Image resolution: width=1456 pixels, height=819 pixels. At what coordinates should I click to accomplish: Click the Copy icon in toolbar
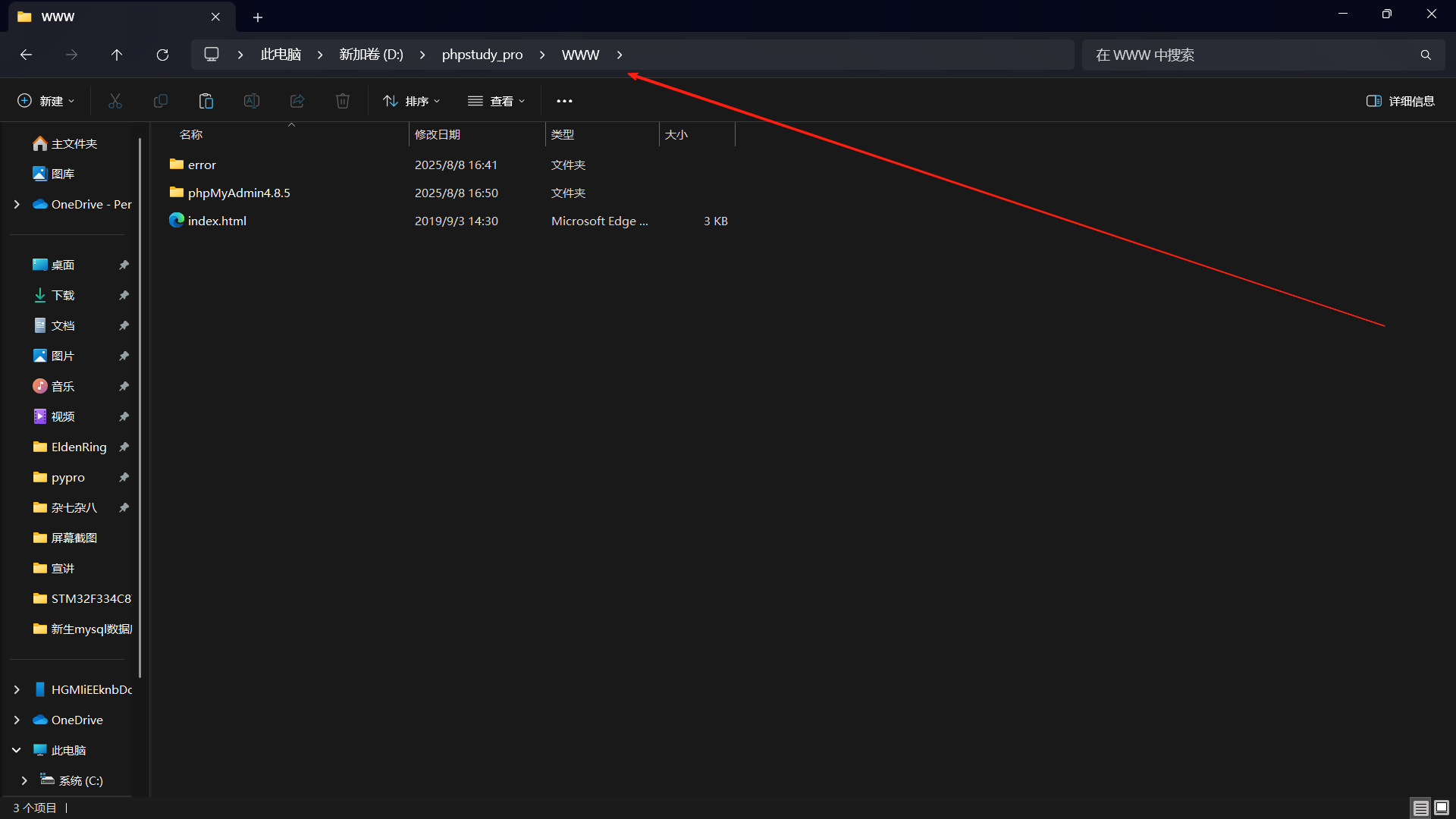[161, 101]
